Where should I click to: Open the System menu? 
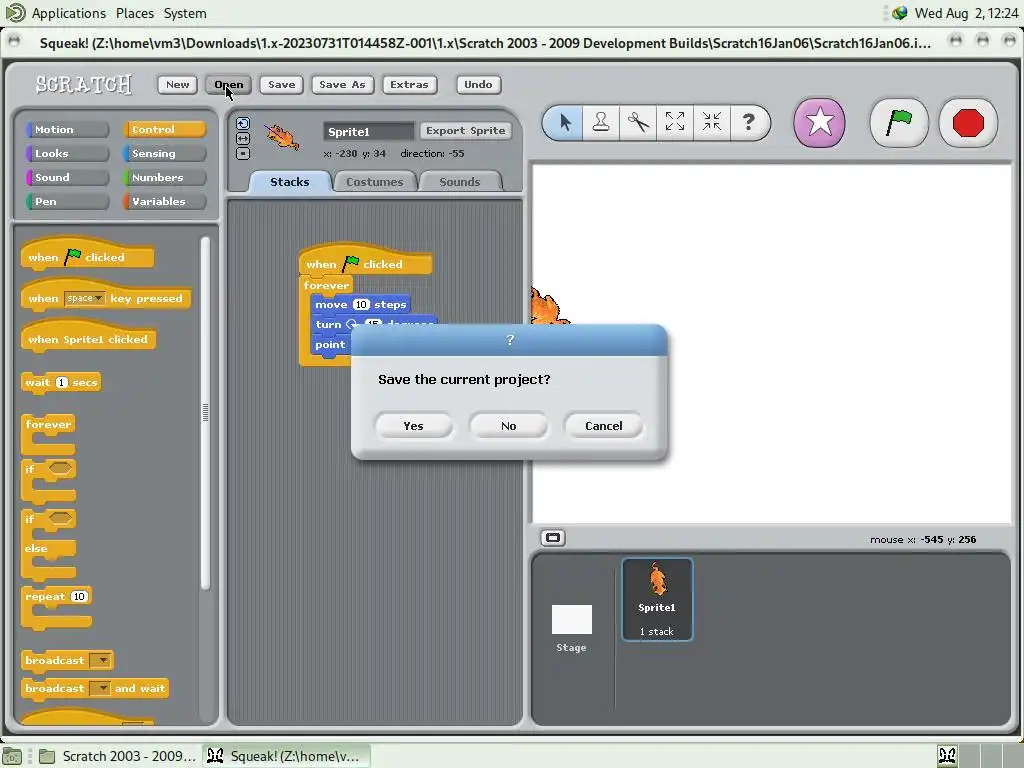(x=185, y=13)
